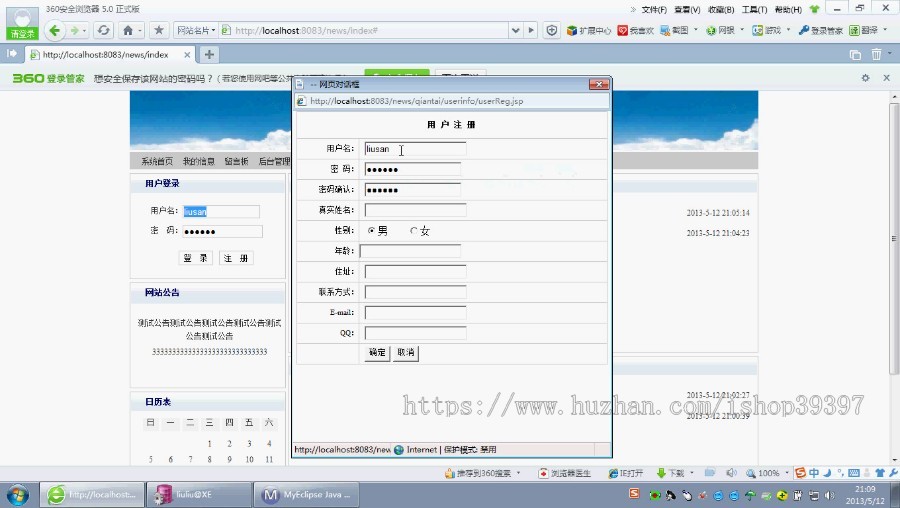The width and height of the screenshot is (900, 508).
Task: Click 登录 button in 用户登录 panel
Action: 196,258
